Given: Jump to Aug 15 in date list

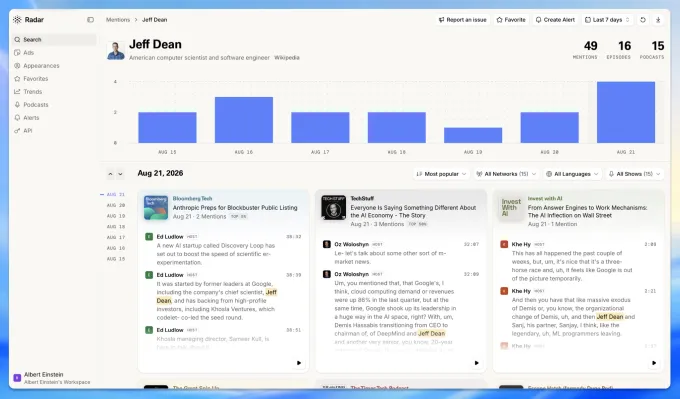Looking at the screenshot, I should (115, 259).
